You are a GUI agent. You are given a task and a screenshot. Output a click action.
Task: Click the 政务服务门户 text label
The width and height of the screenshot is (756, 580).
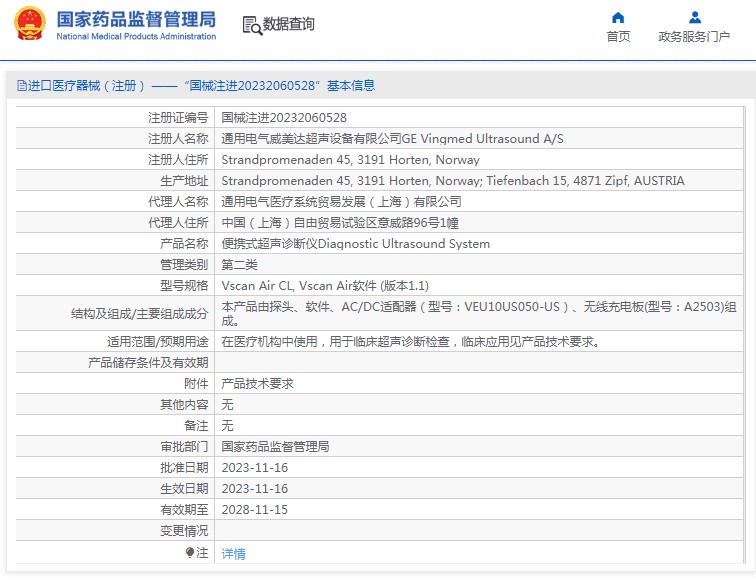(694, 37)
